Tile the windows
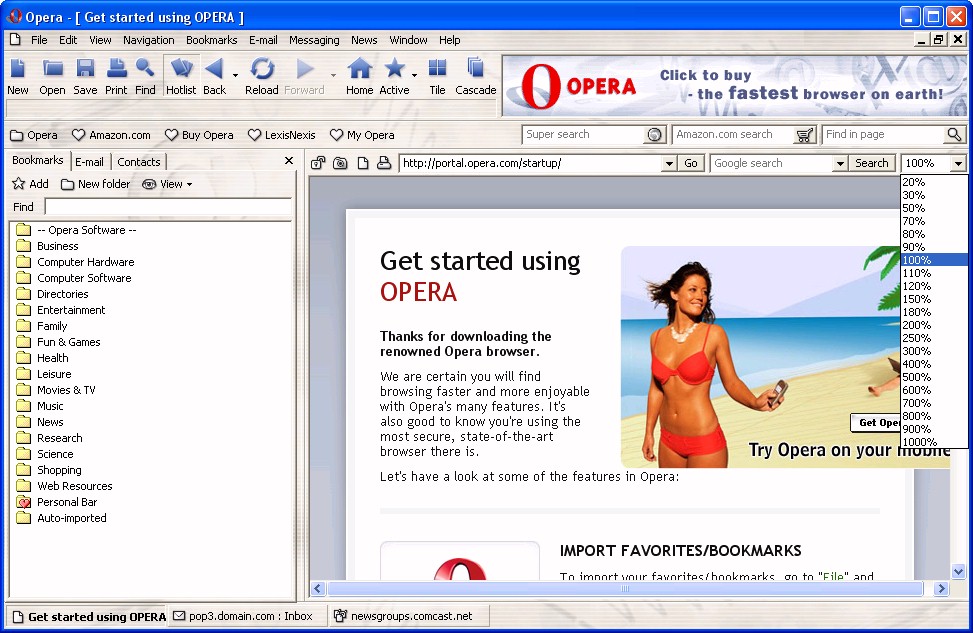The height and width of the screenshot is (633, 973). (437, 76)
